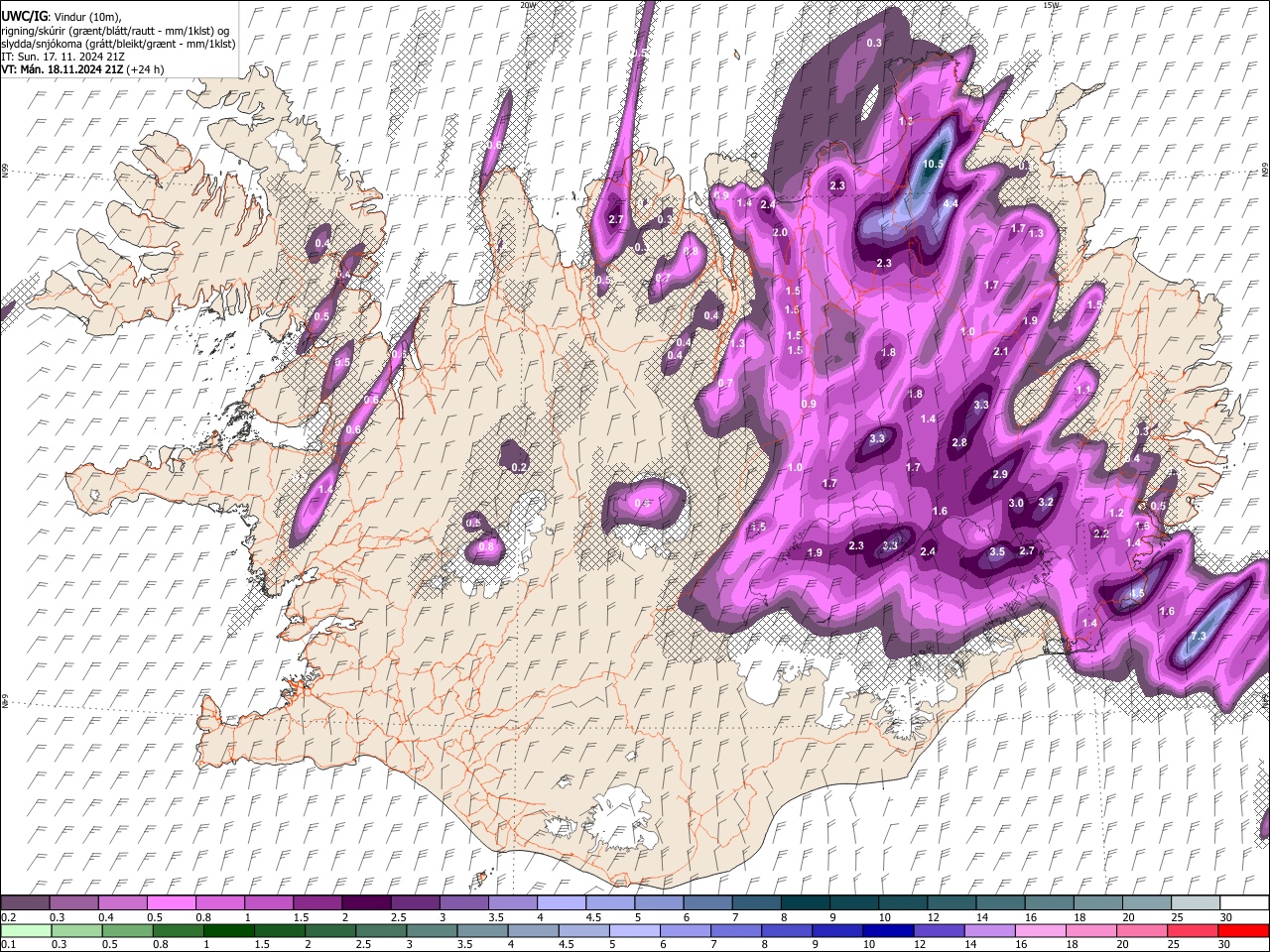The width and height of the screenshot is (1270, 952).
Task: Pick the bright pink 0.5–0.8 snow legend swatch
Action: pyautogui.click(x=171, y=903)
